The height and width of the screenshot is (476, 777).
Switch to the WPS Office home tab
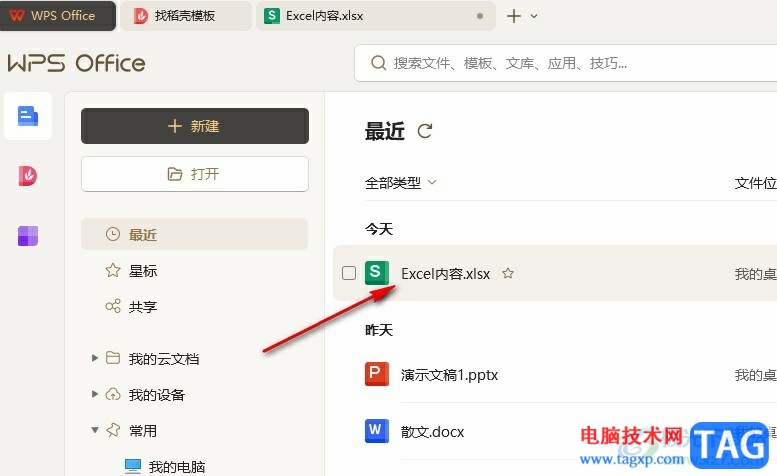pyautogui.click(x=58, y=16)
